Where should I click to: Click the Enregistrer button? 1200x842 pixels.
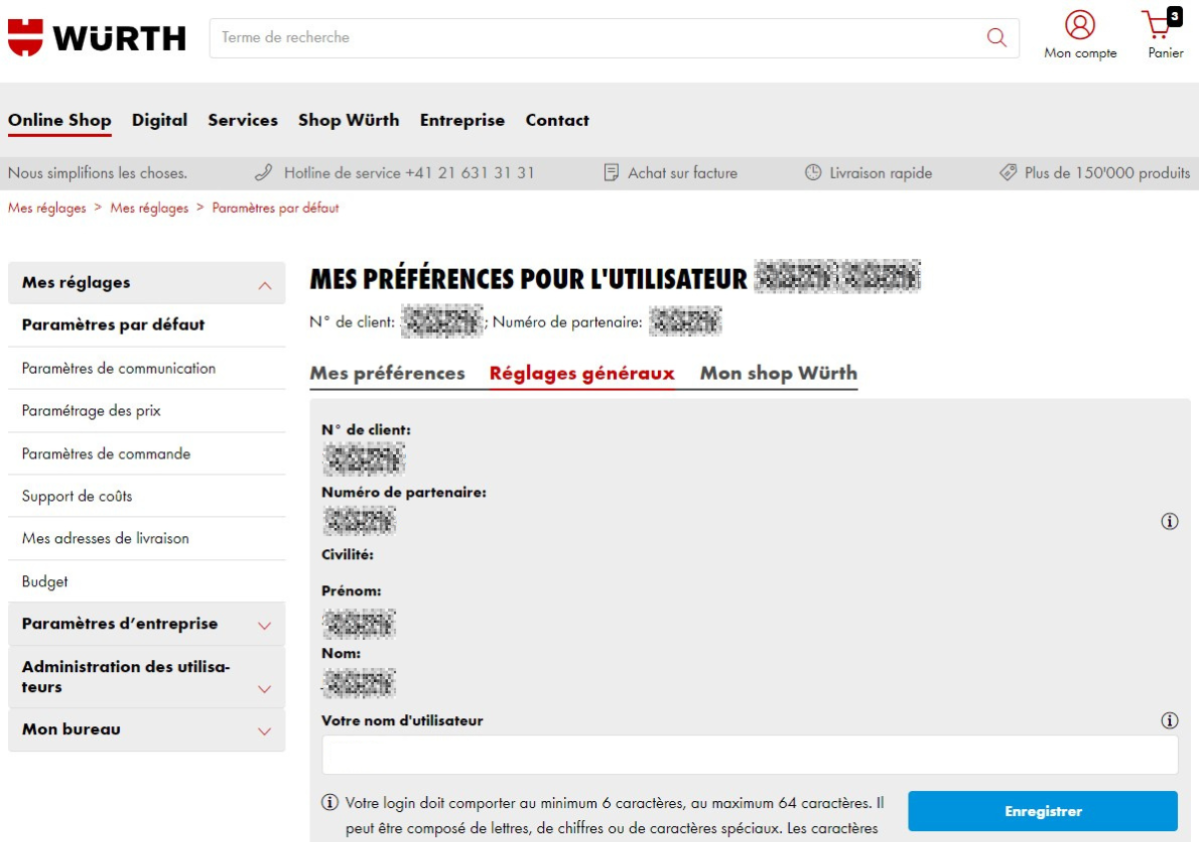point(1043,811)
